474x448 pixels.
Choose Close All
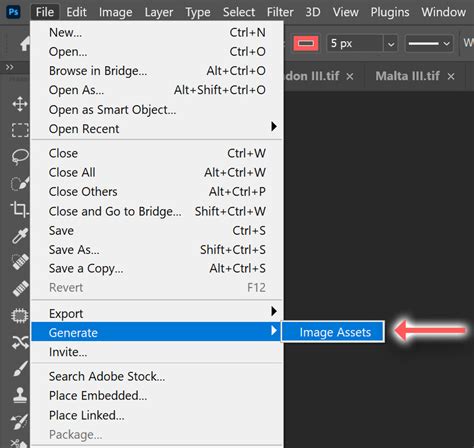[x=157, y=172]
